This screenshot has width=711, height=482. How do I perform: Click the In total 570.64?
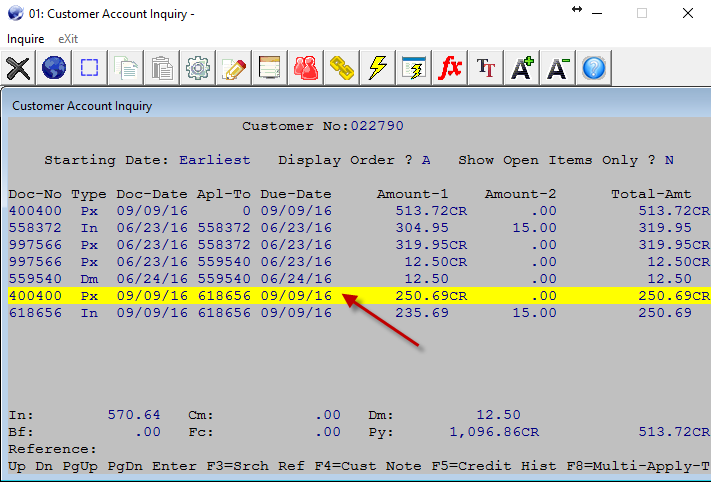(x=134, y=415)
